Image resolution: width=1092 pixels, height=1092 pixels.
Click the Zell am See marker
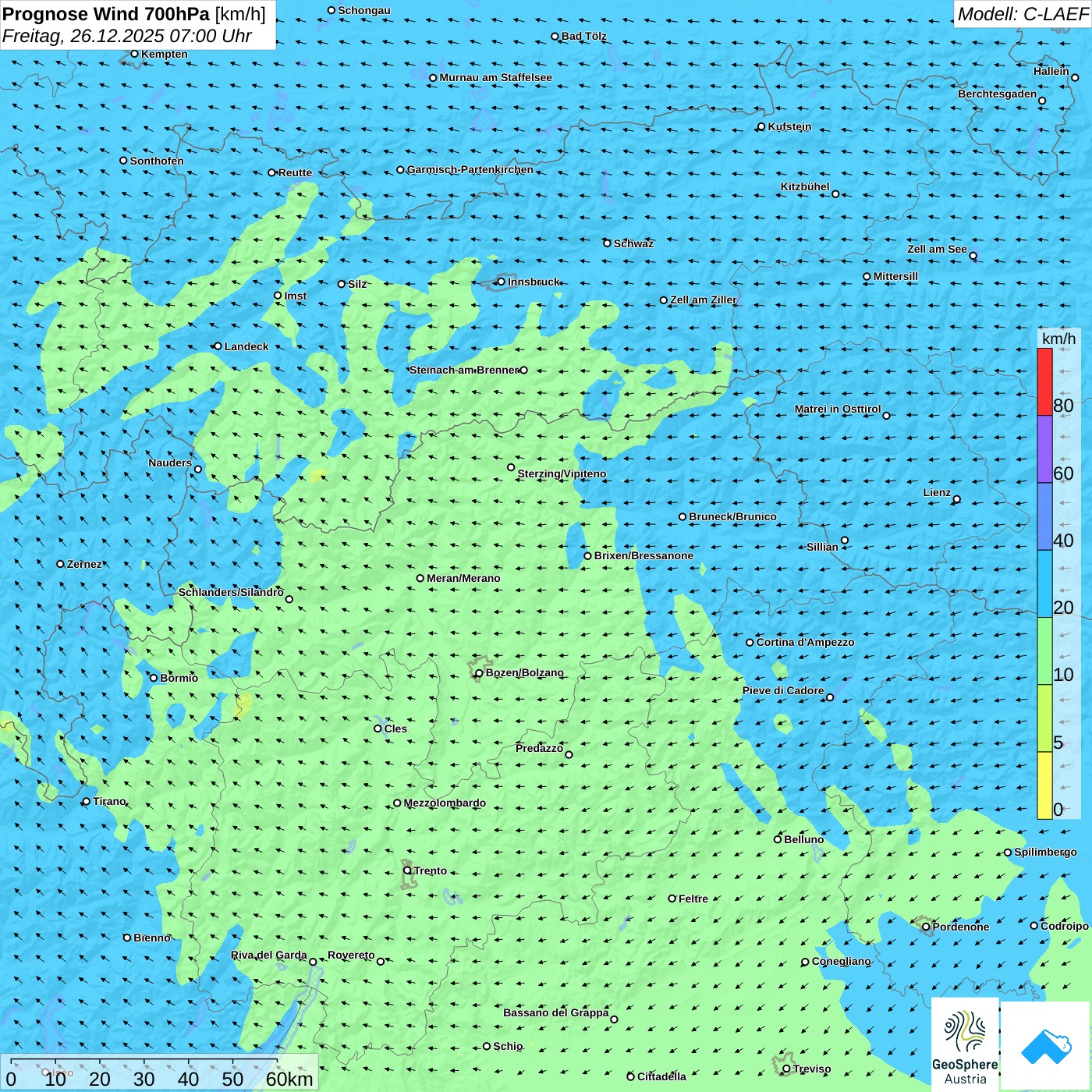pos(973,255)
